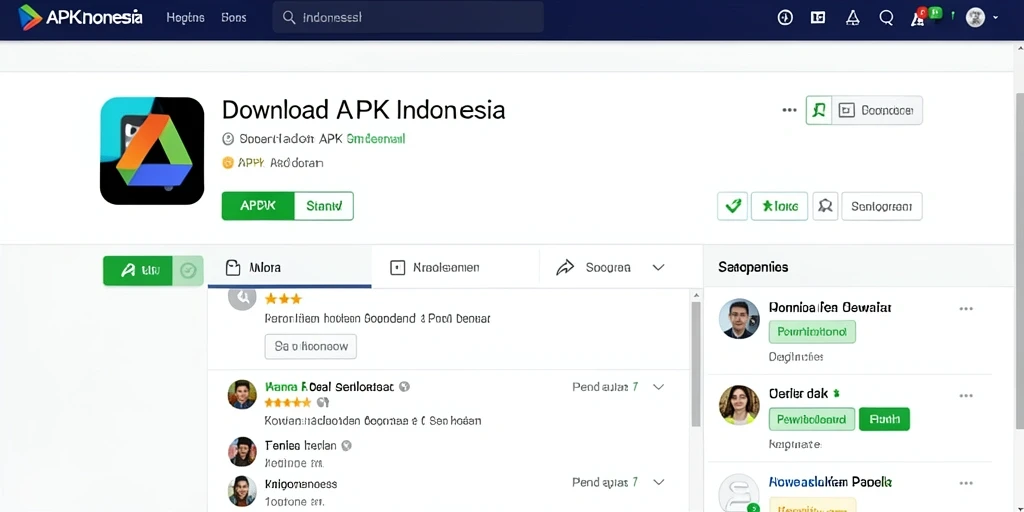Expand the chevron next to Soogrea

pos(658,267)
